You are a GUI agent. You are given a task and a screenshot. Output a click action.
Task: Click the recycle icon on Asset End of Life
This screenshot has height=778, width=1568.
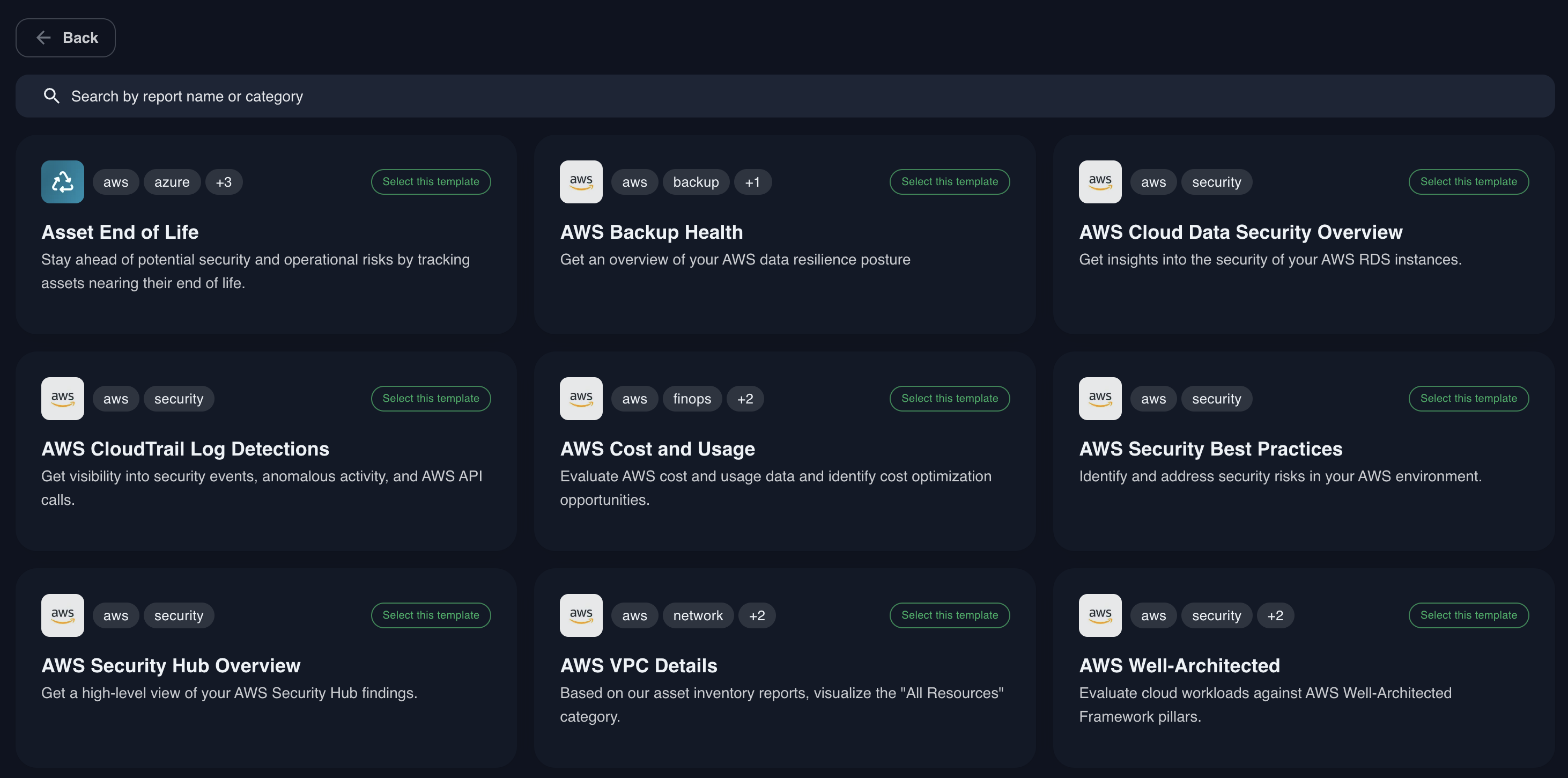coord(62,181)
